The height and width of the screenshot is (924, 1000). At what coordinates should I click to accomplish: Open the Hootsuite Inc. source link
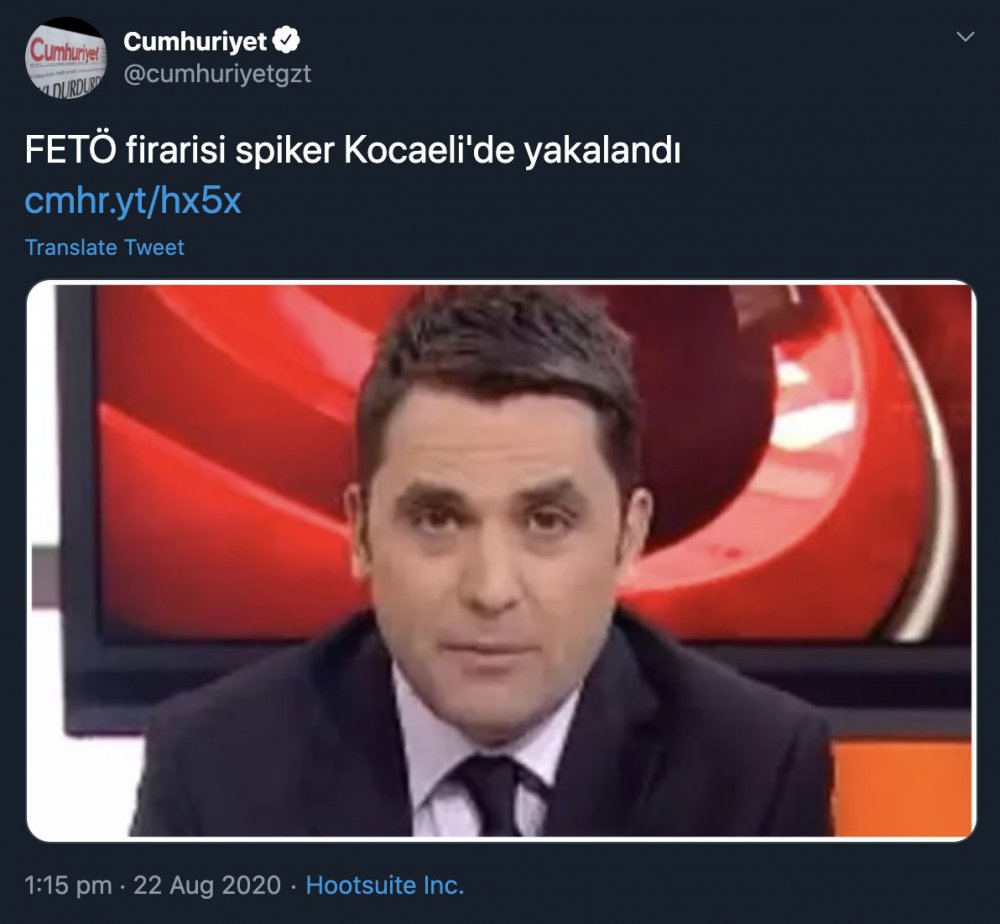click(x=385, y=886)
